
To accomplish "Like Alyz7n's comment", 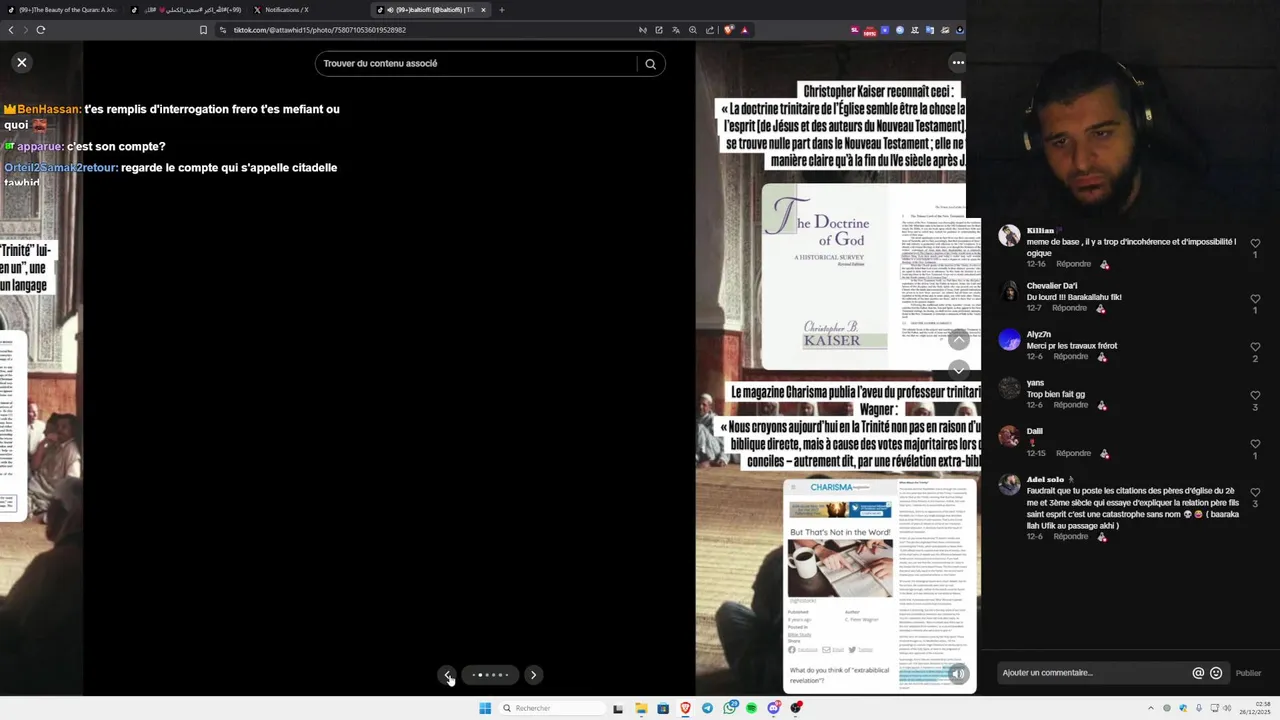I will (x=1255, y=347).
